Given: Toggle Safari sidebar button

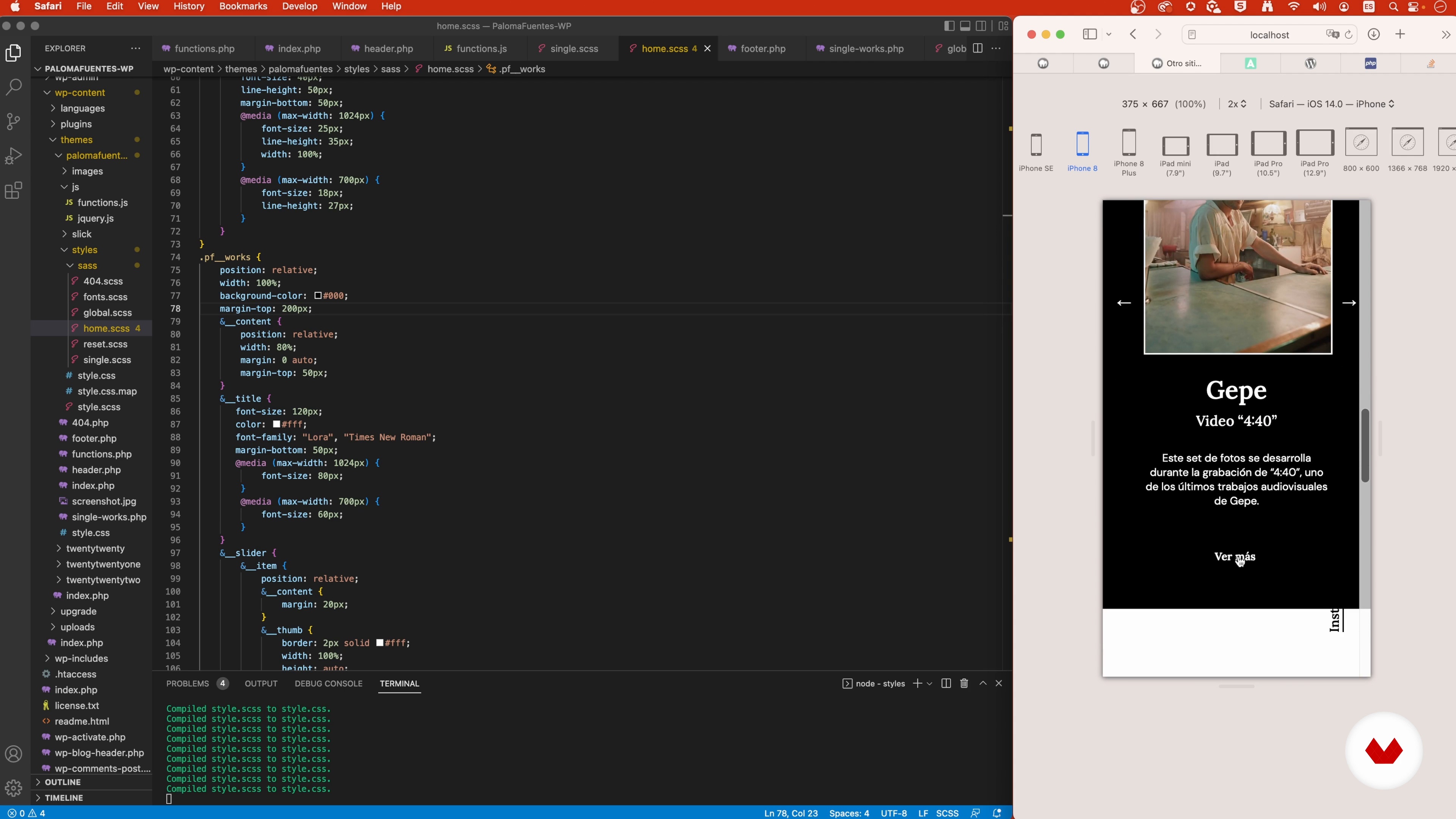Looking at the screenshot, I should tap(1090, 35).
